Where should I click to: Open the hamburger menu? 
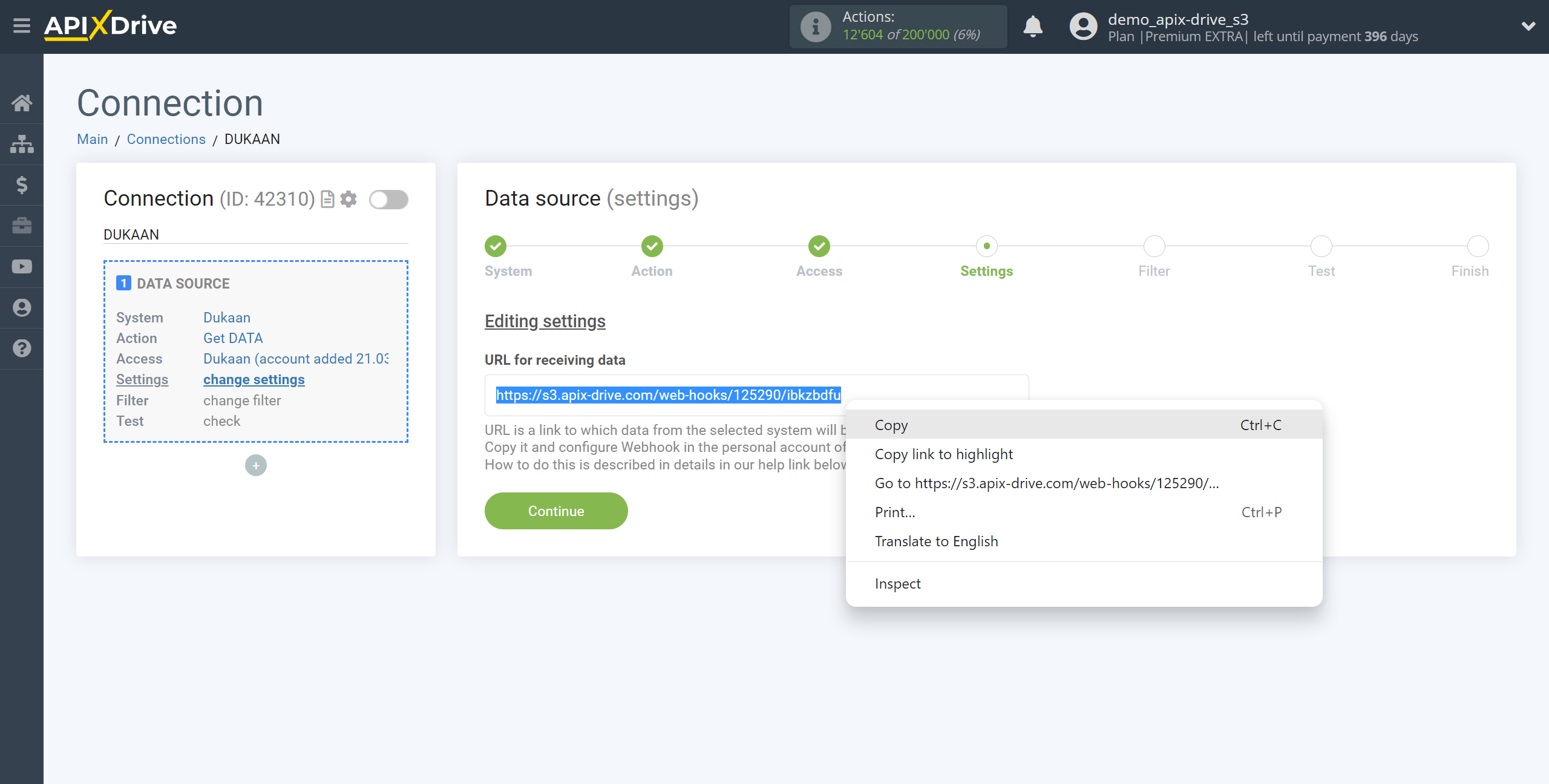(22, 26)
